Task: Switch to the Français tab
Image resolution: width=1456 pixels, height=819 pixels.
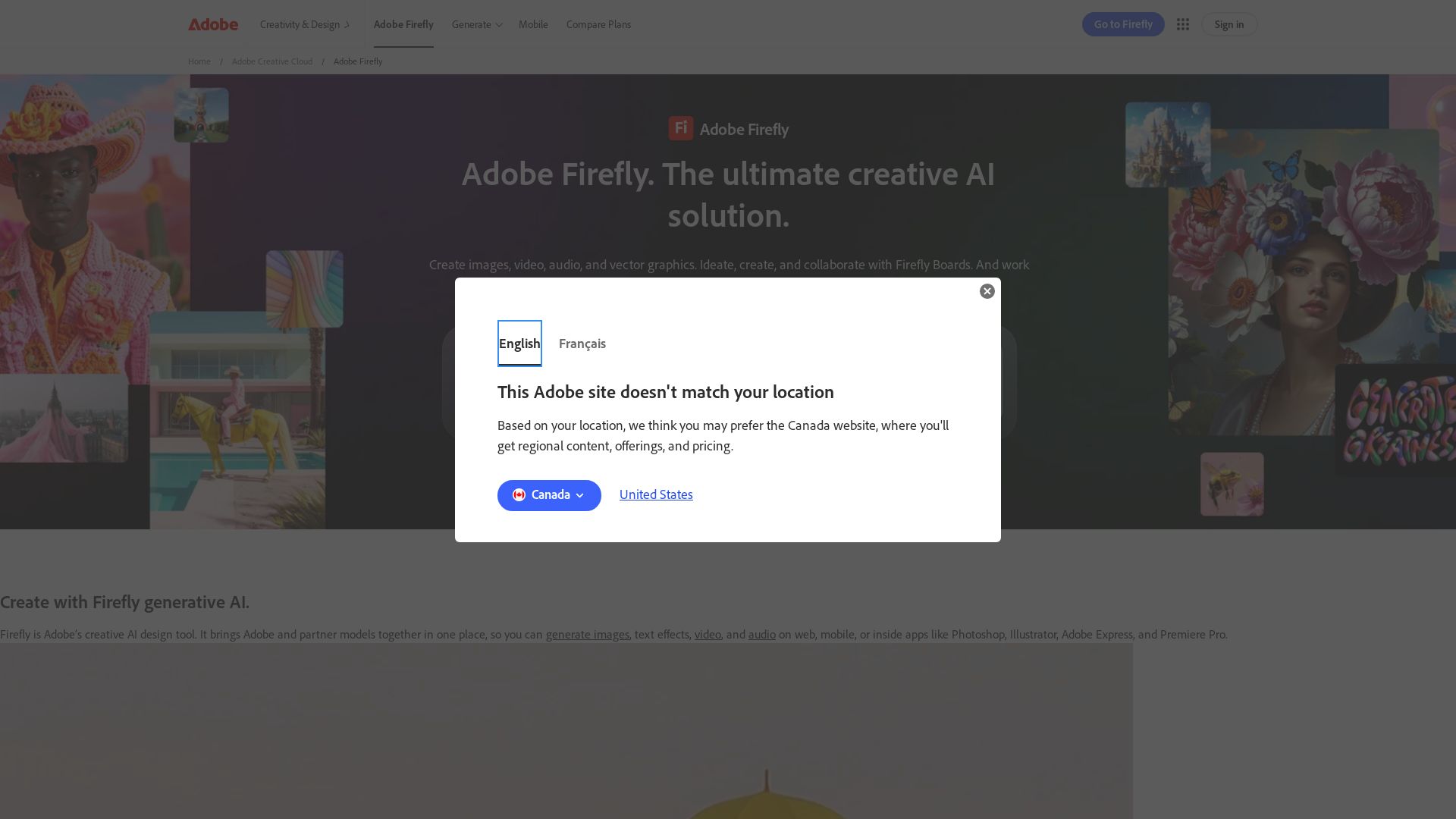Action: click(x=582, y=344)
